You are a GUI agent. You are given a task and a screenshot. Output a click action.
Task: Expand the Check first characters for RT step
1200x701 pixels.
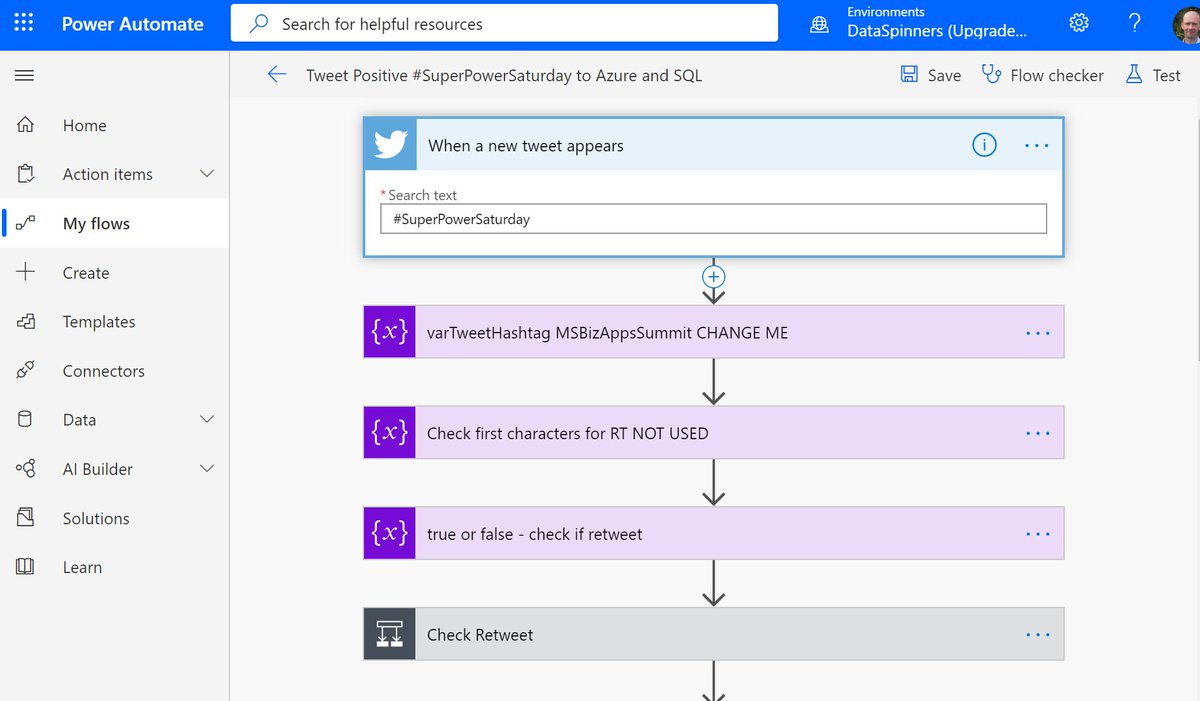[713, 433]
